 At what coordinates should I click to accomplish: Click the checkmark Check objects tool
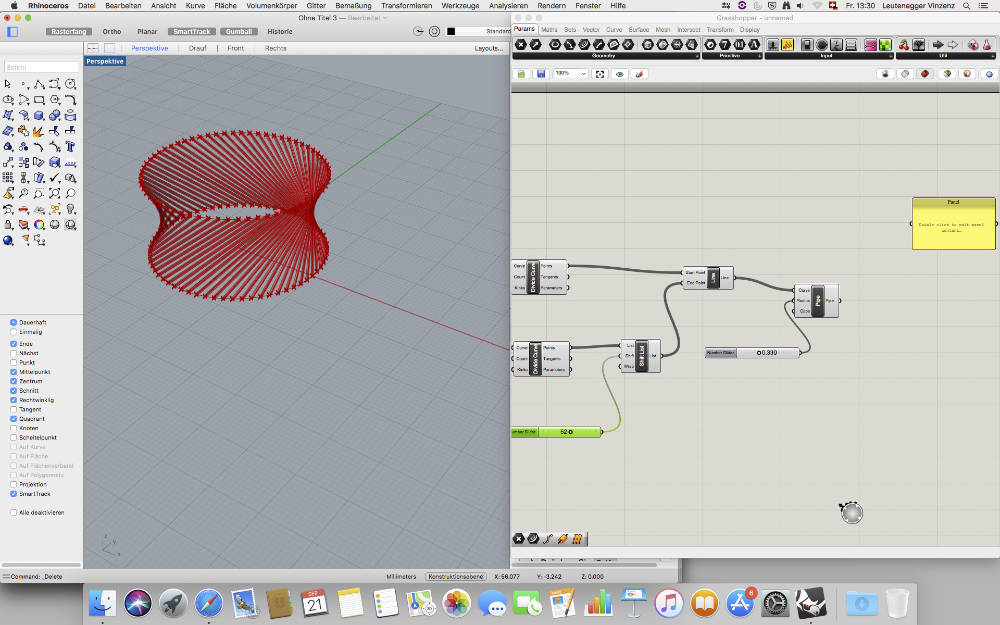pos(55,178)
